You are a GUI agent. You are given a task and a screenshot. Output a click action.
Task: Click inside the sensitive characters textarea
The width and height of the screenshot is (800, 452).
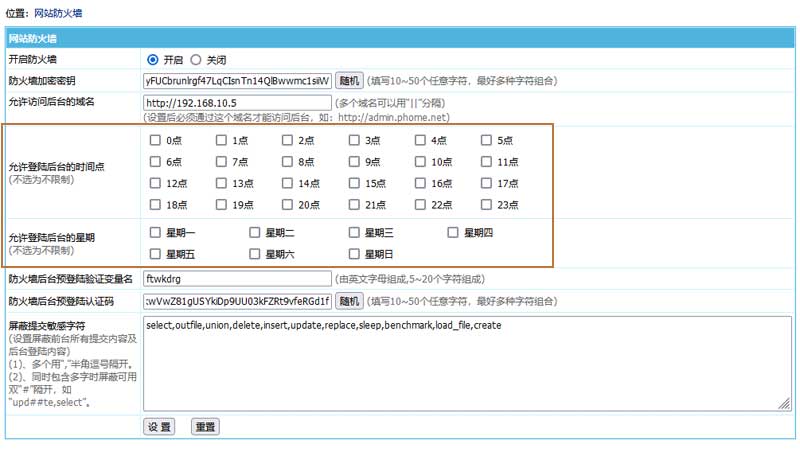[467, 364]
